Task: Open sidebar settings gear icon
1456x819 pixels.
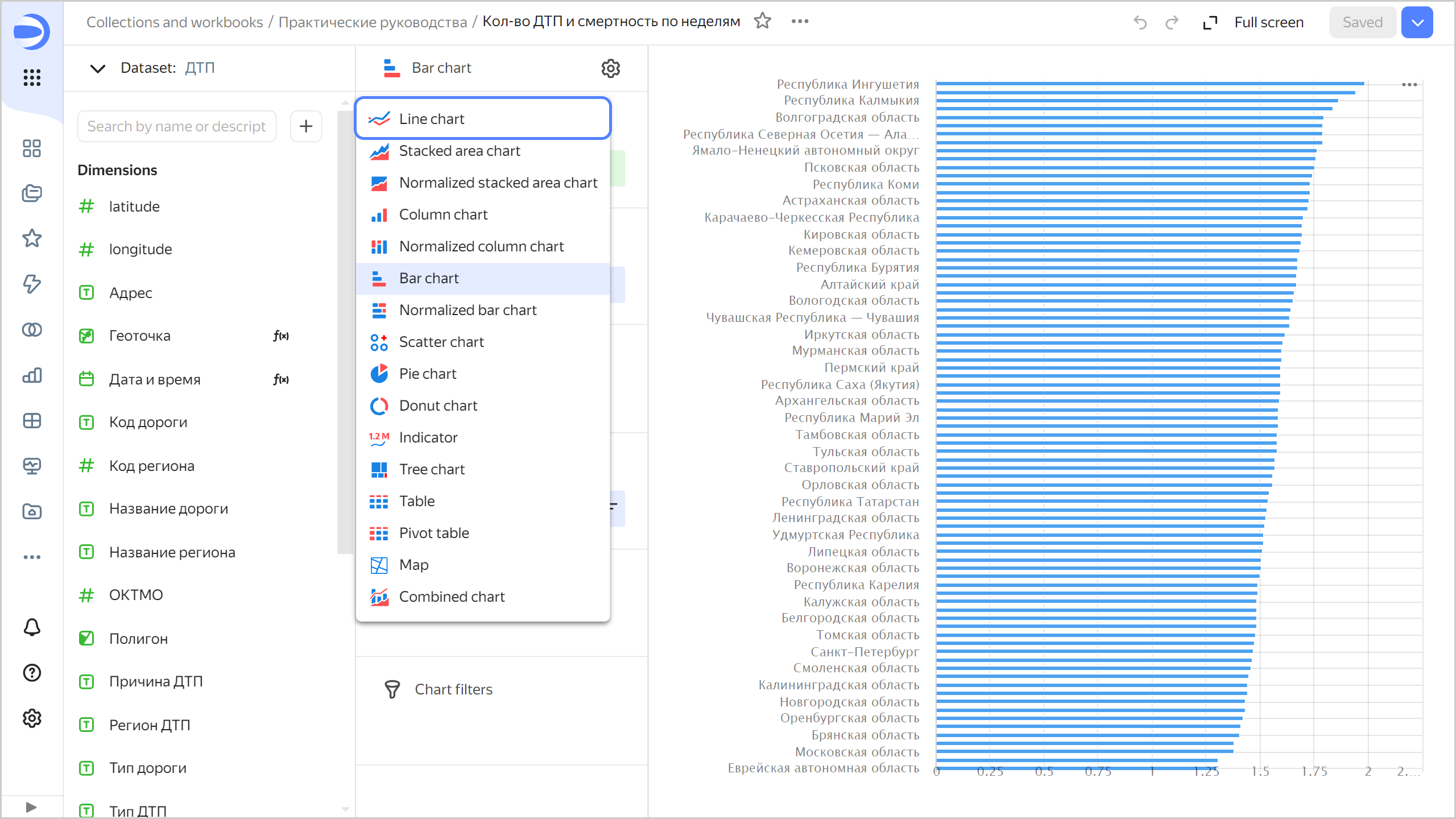Action: 32,718
